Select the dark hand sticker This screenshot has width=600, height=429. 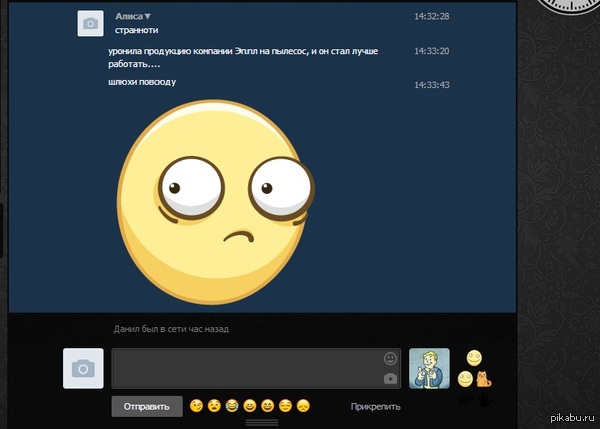(x=483, y=400)
